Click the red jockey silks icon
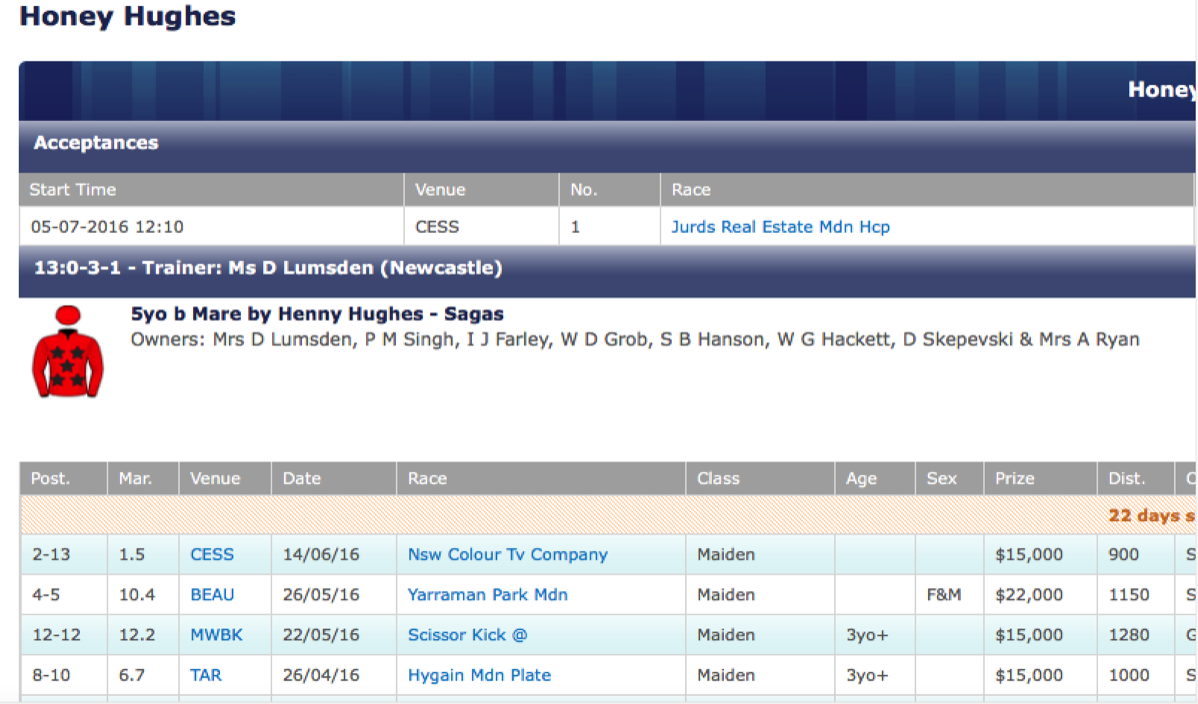The height and width of the screenshot is (704, 1198). tap(67, 352)
